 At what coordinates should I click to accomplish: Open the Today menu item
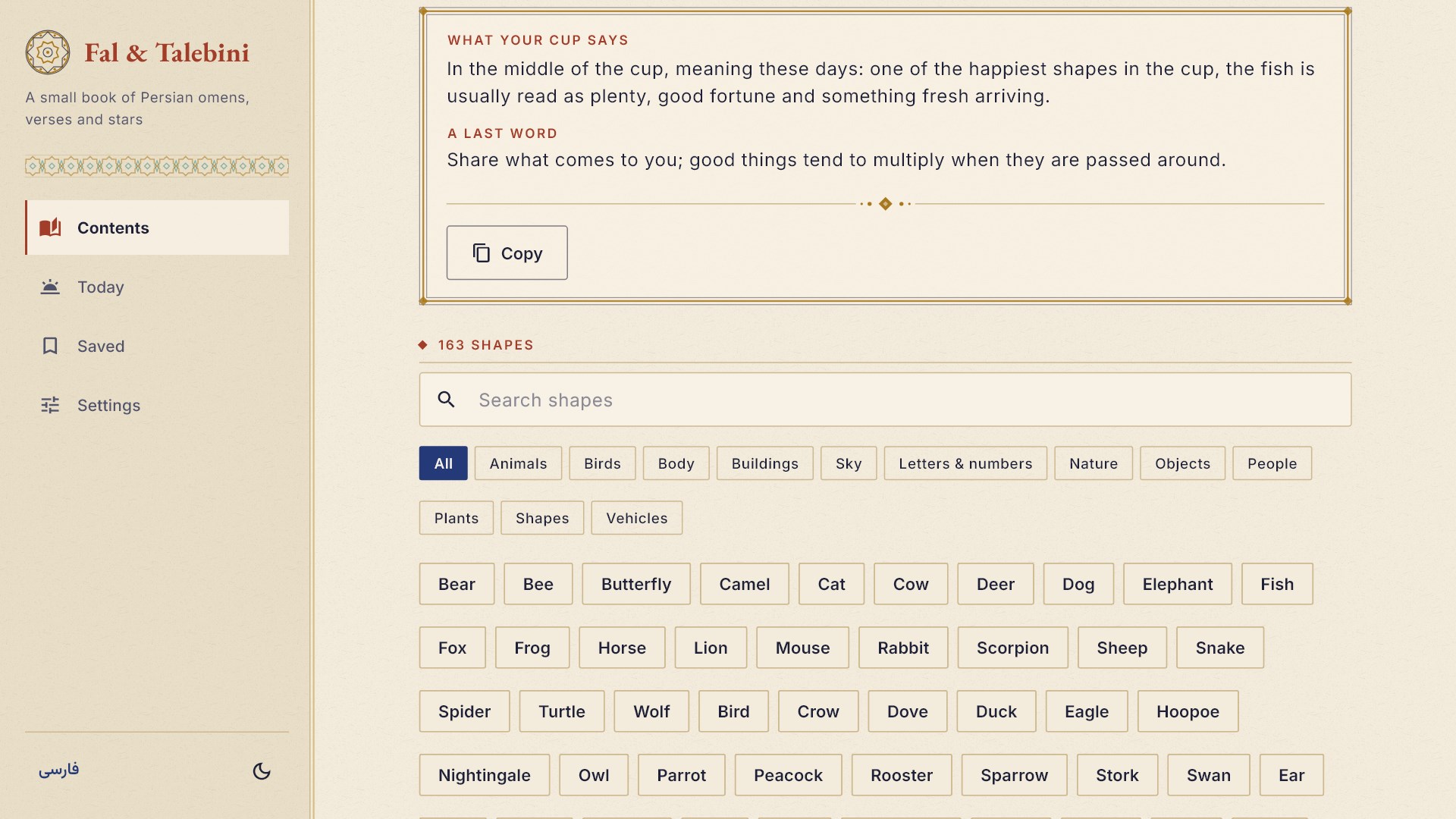click(157, 287)
